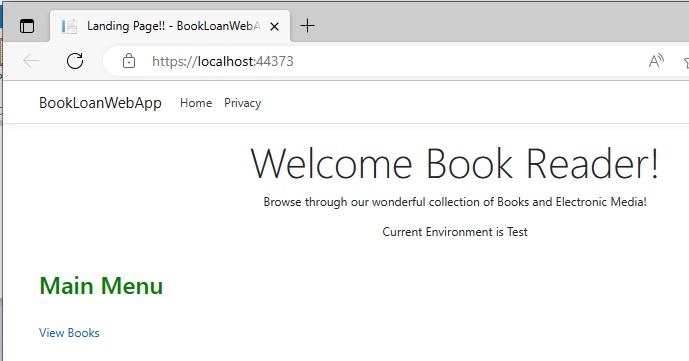Open the Privacy nav link
Screen dimensions: 689x361
pos(243,103)
